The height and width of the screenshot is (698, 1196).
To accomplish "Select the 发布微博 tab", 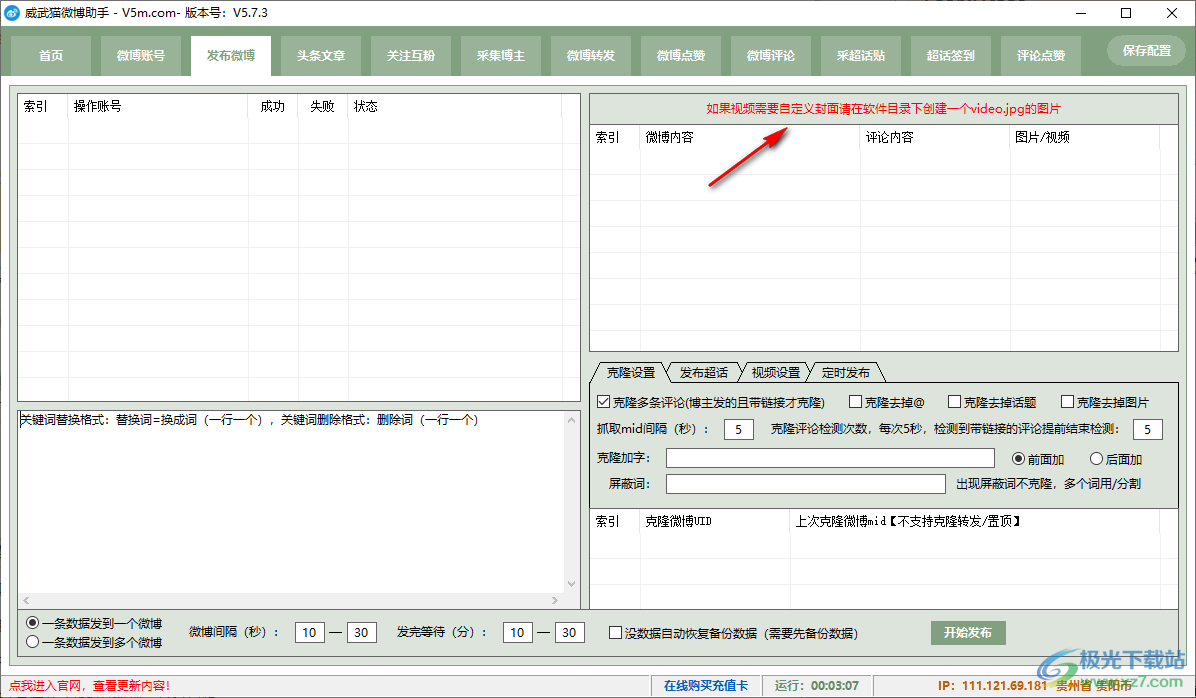I will coord(231,56).
